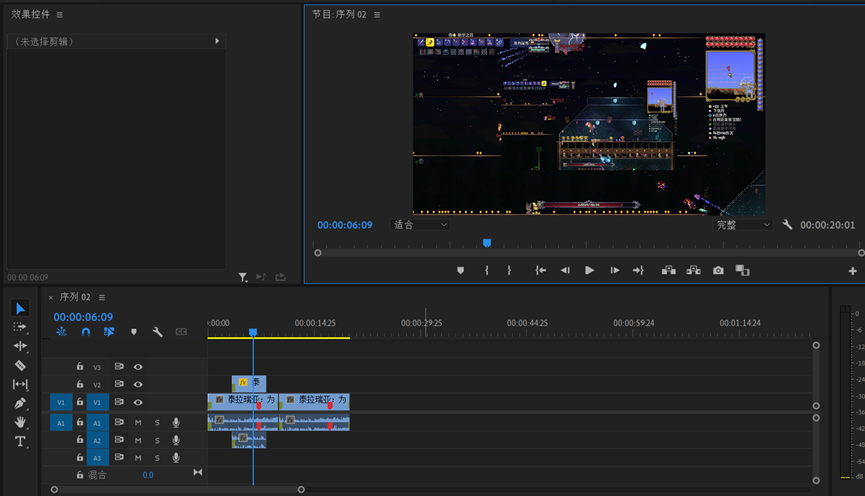Toggle snap magnet in the timeline

(x=86, y=332)
